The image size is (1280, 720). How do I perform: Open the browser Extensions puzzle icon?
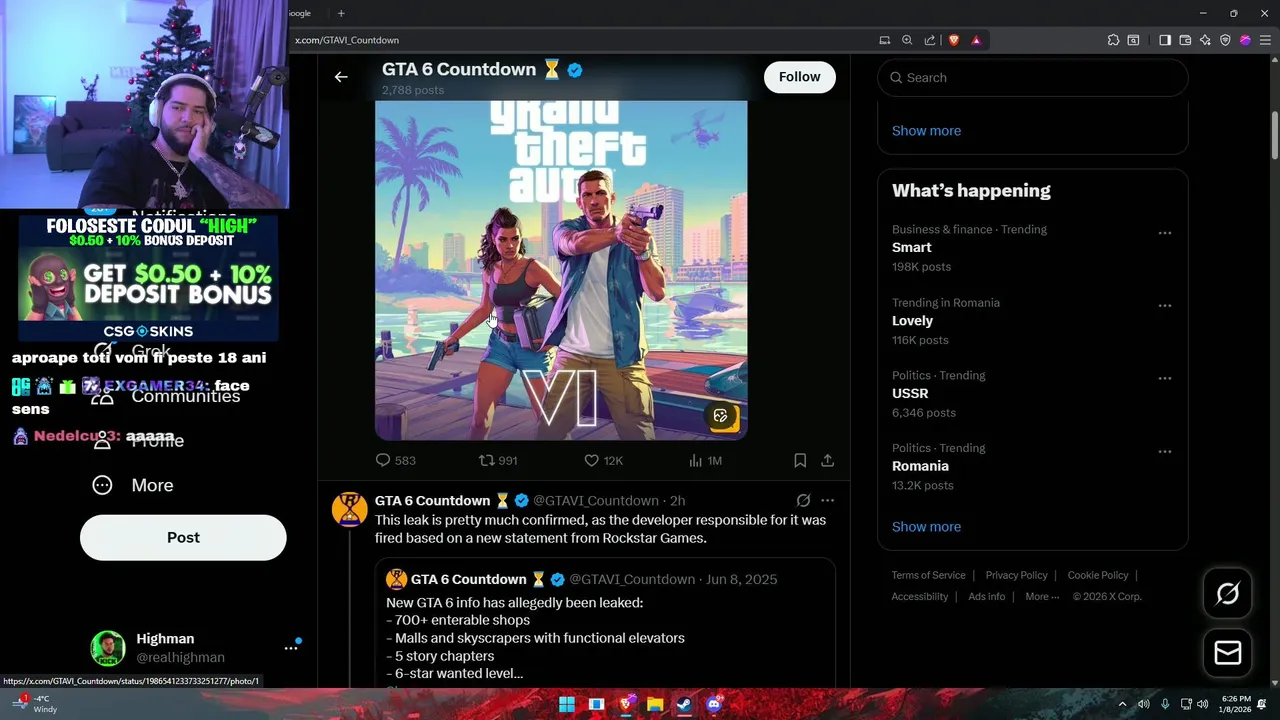(x=1113, y=40)
